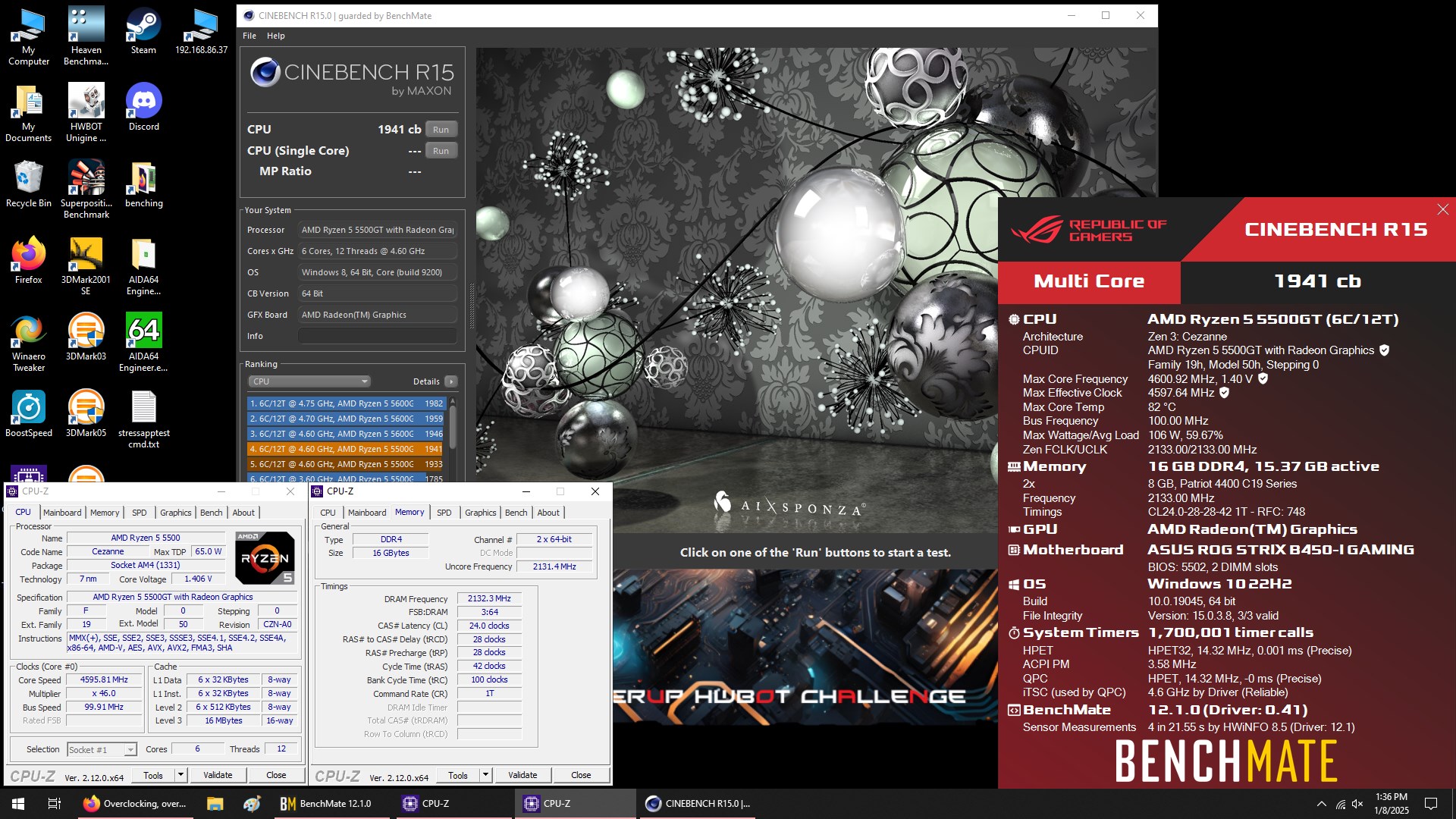1456x819 pixels.
Task: Switch to CPU tab in right CPU-Z
Action: pyautogui.click(x=328, y=513)
